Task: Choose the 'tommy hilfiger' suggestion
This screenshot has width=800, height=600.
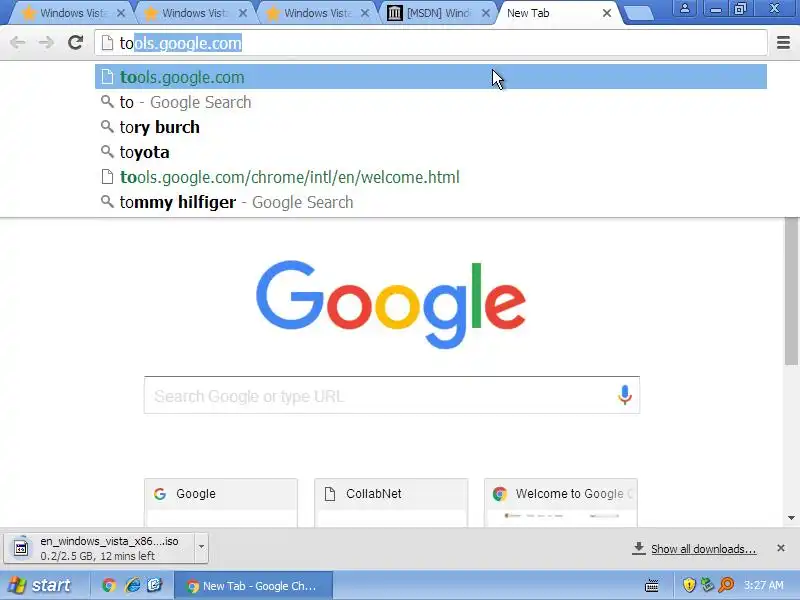Action: click(x=431, y=202)
